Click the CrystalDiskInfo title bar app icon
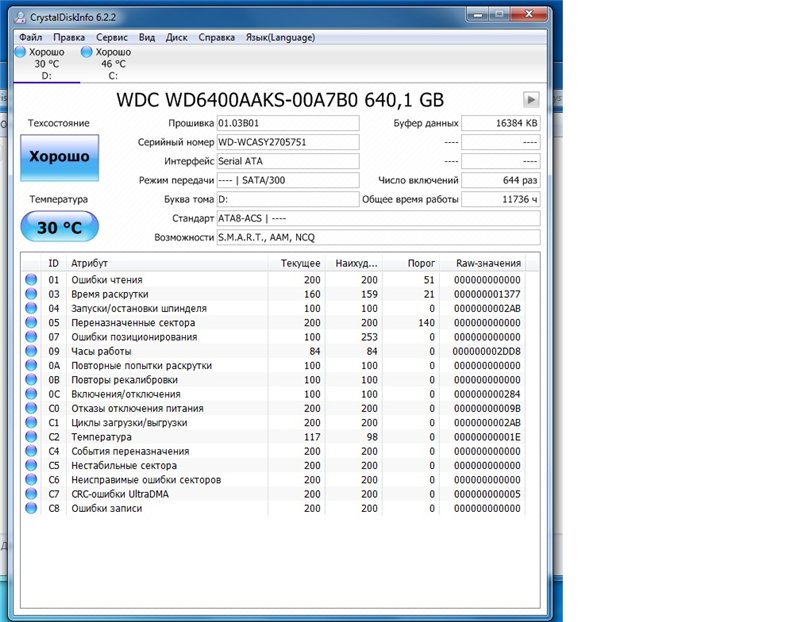This screenshot has width=800, height=622. pyautogui.click(x=20, y=17)
